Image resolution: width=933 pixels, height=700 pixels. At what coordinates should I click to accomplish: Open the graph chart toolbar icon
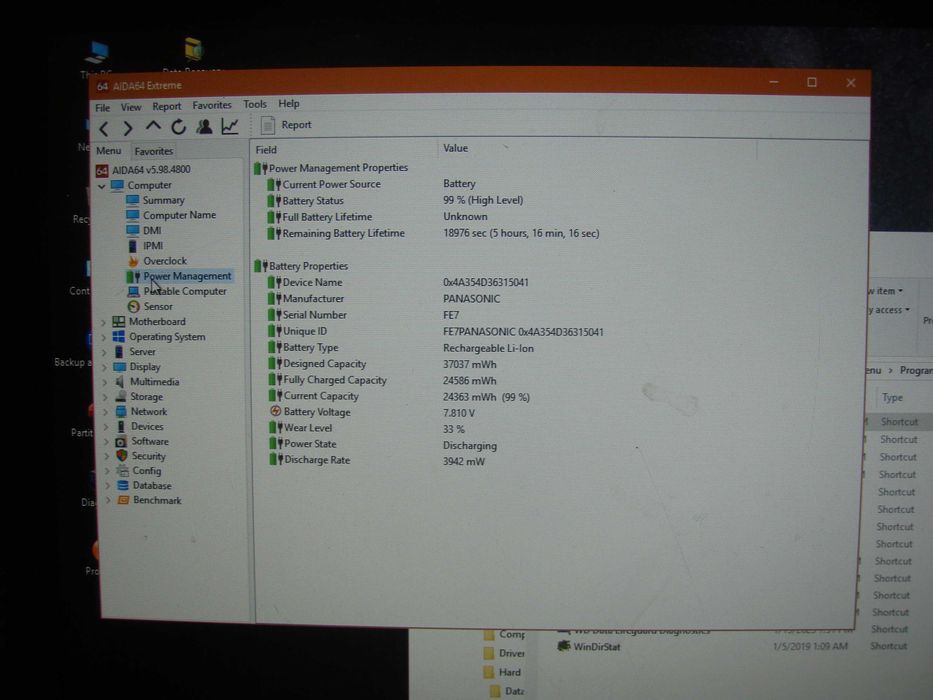[x=230, y=126]
